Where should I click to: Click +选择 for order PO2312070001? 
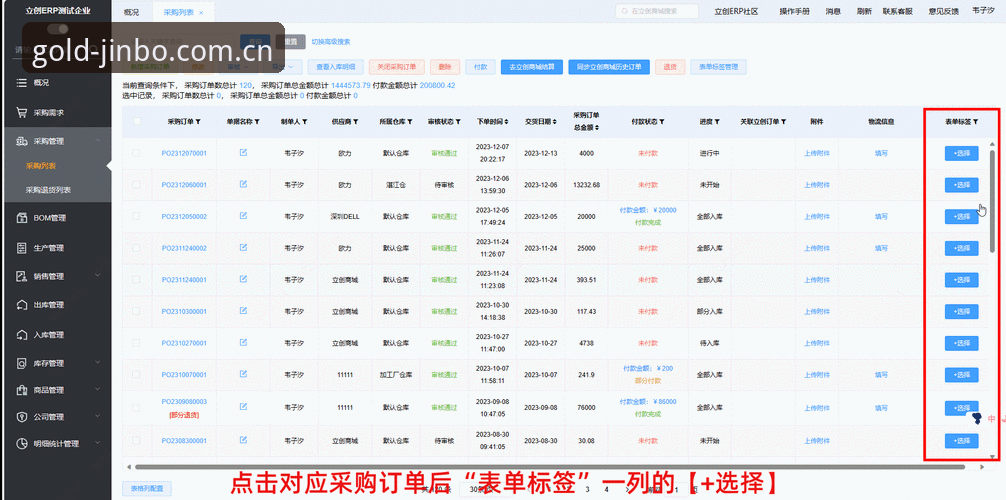click(961, 153)
